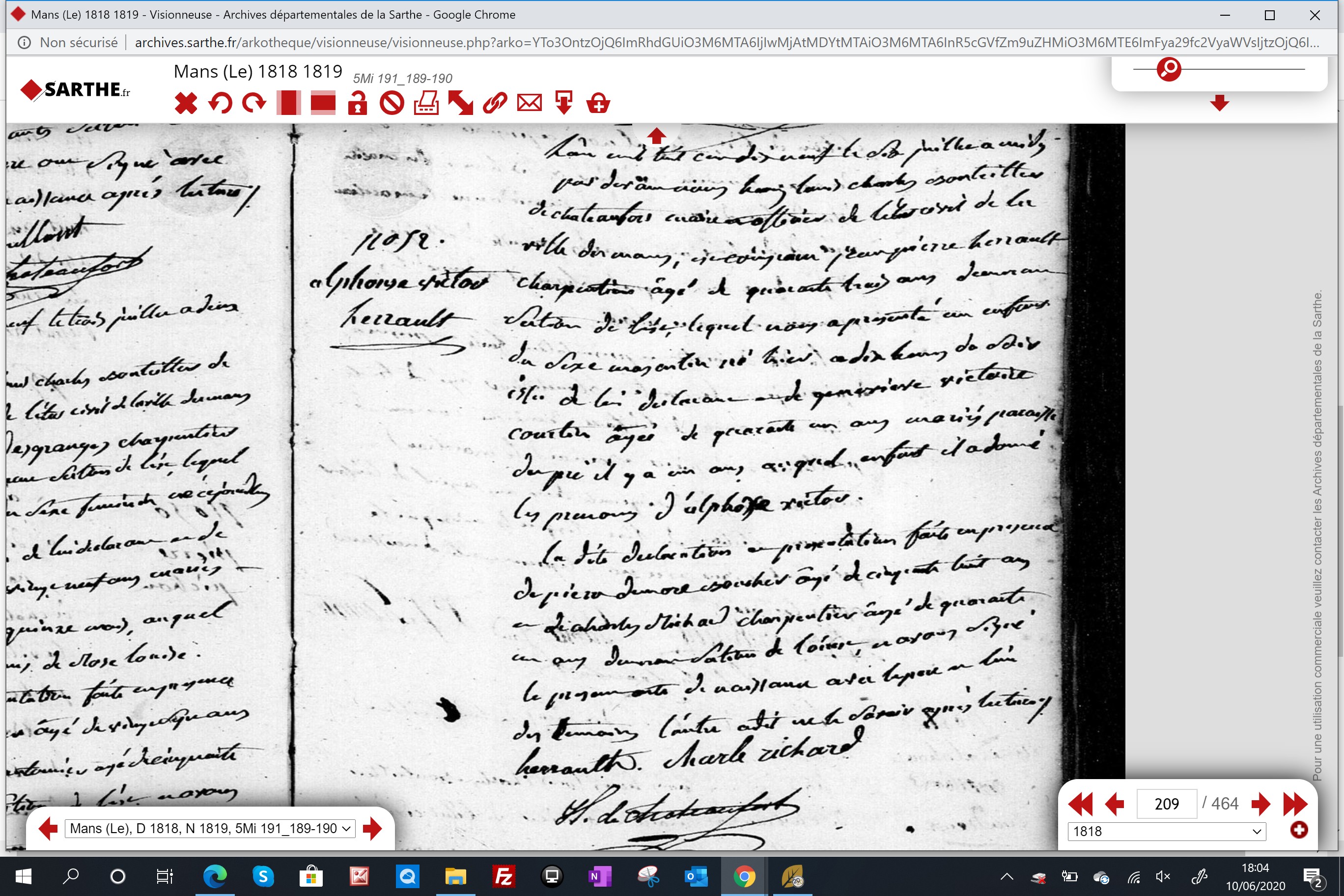
Task: Click the fullscreen diagonal arrows icon
Action: pyautogui.click(x=461, y=104)
